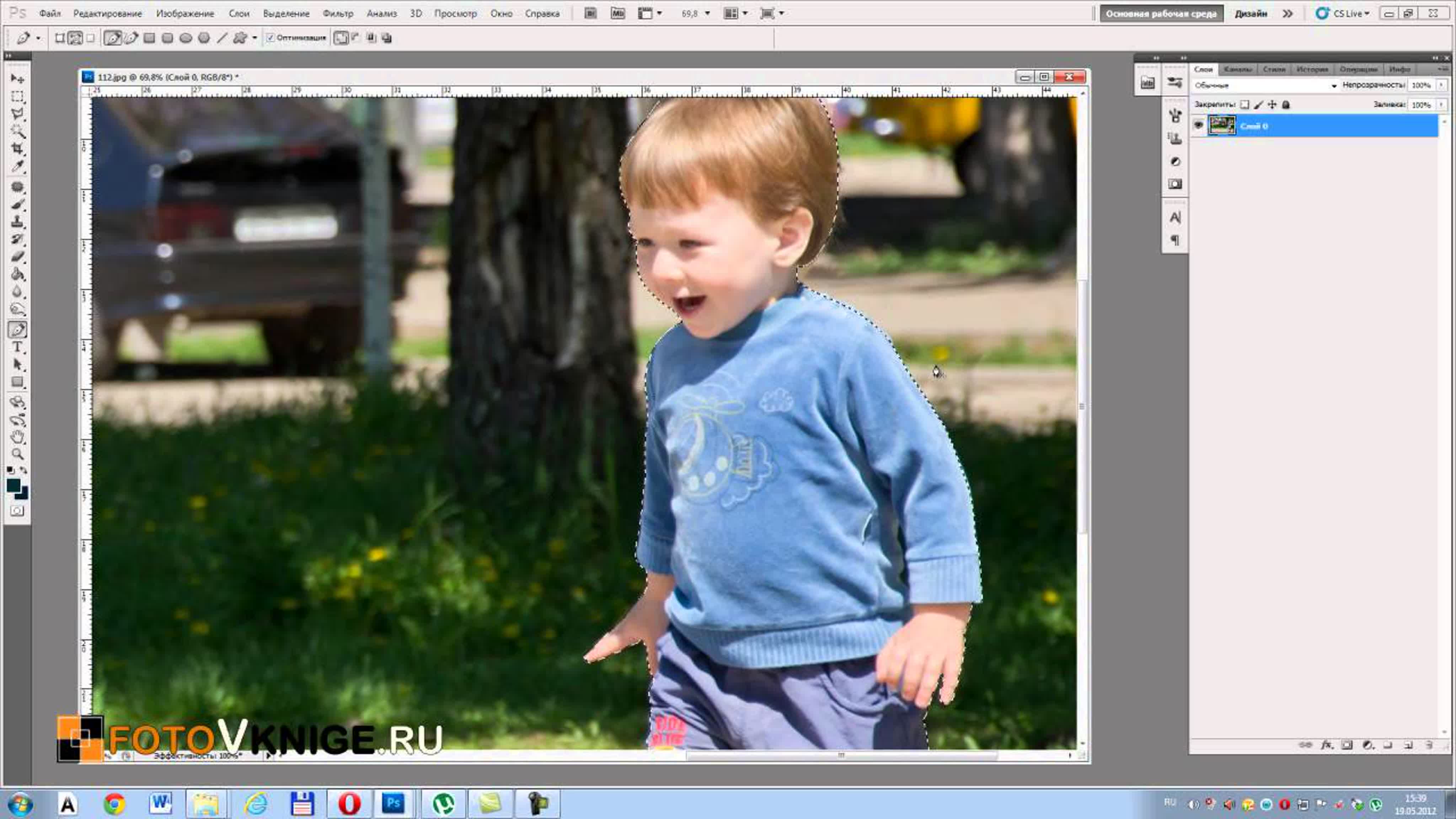Hide layer Слой 0 with eye icon
Screen dimensions: 1456x819
pos(1198,125)
